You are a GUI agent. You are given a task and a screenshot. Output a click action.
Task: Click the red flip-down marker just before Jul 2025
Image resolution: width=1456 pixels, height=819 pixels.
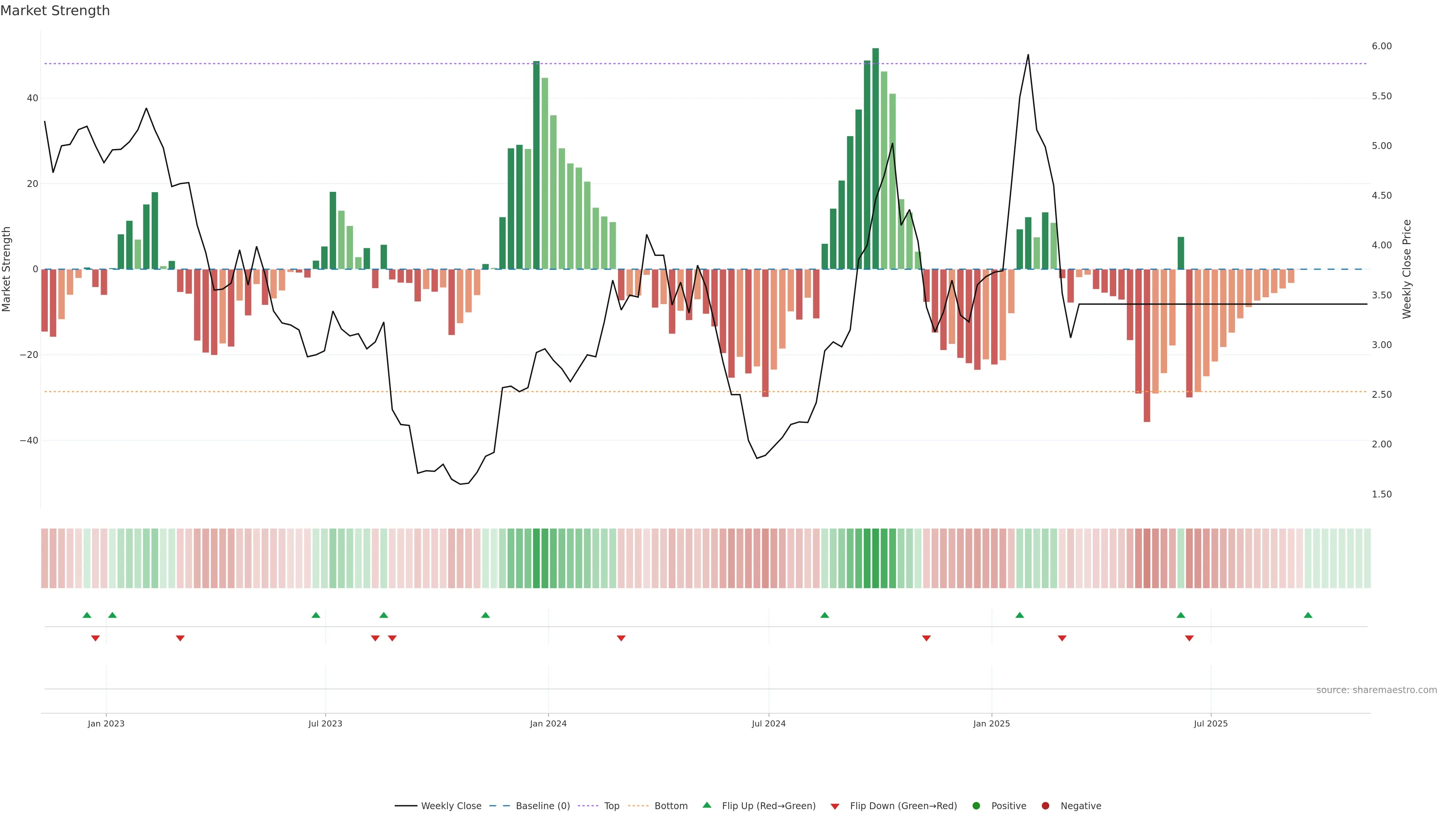1189,638
